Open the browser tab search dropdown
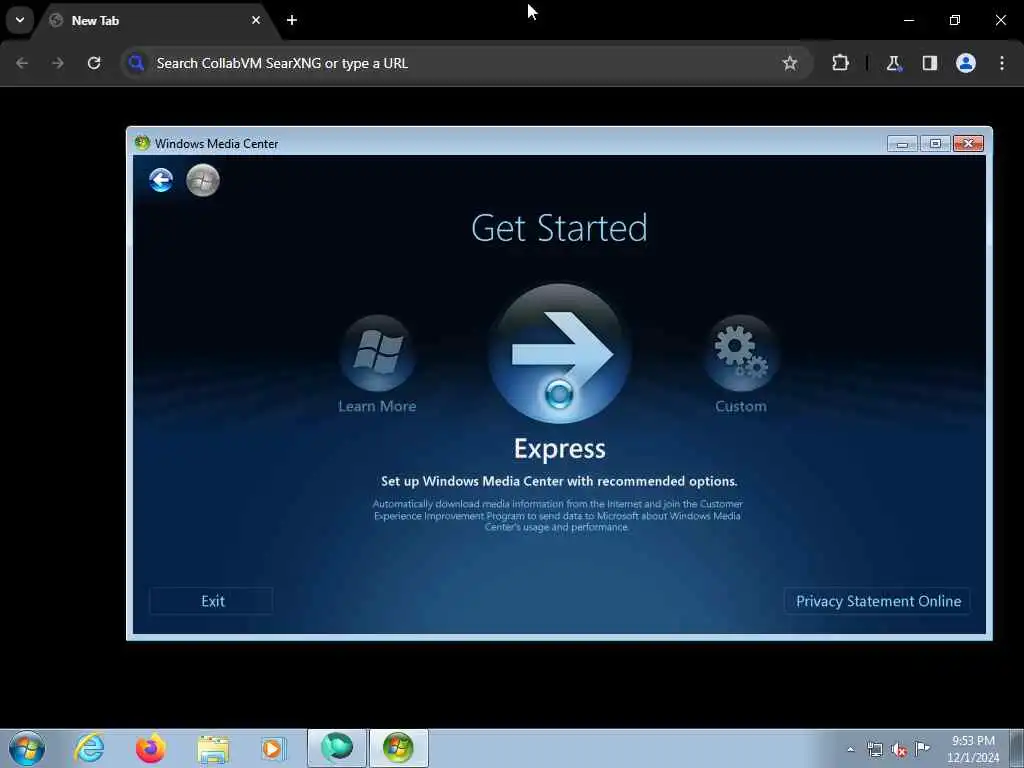This screenshot has width=1024, height=768. (20, 20)
